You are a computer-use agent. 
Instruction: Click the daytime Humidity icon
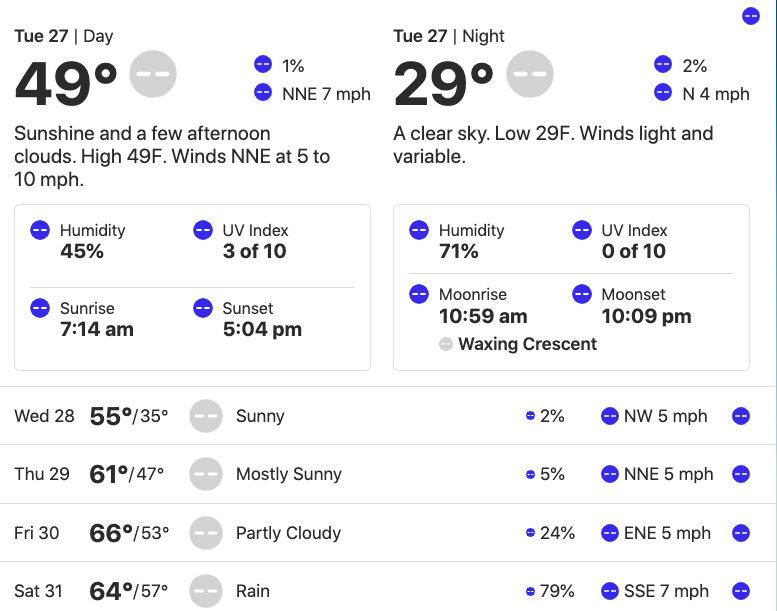click(40, 230)
